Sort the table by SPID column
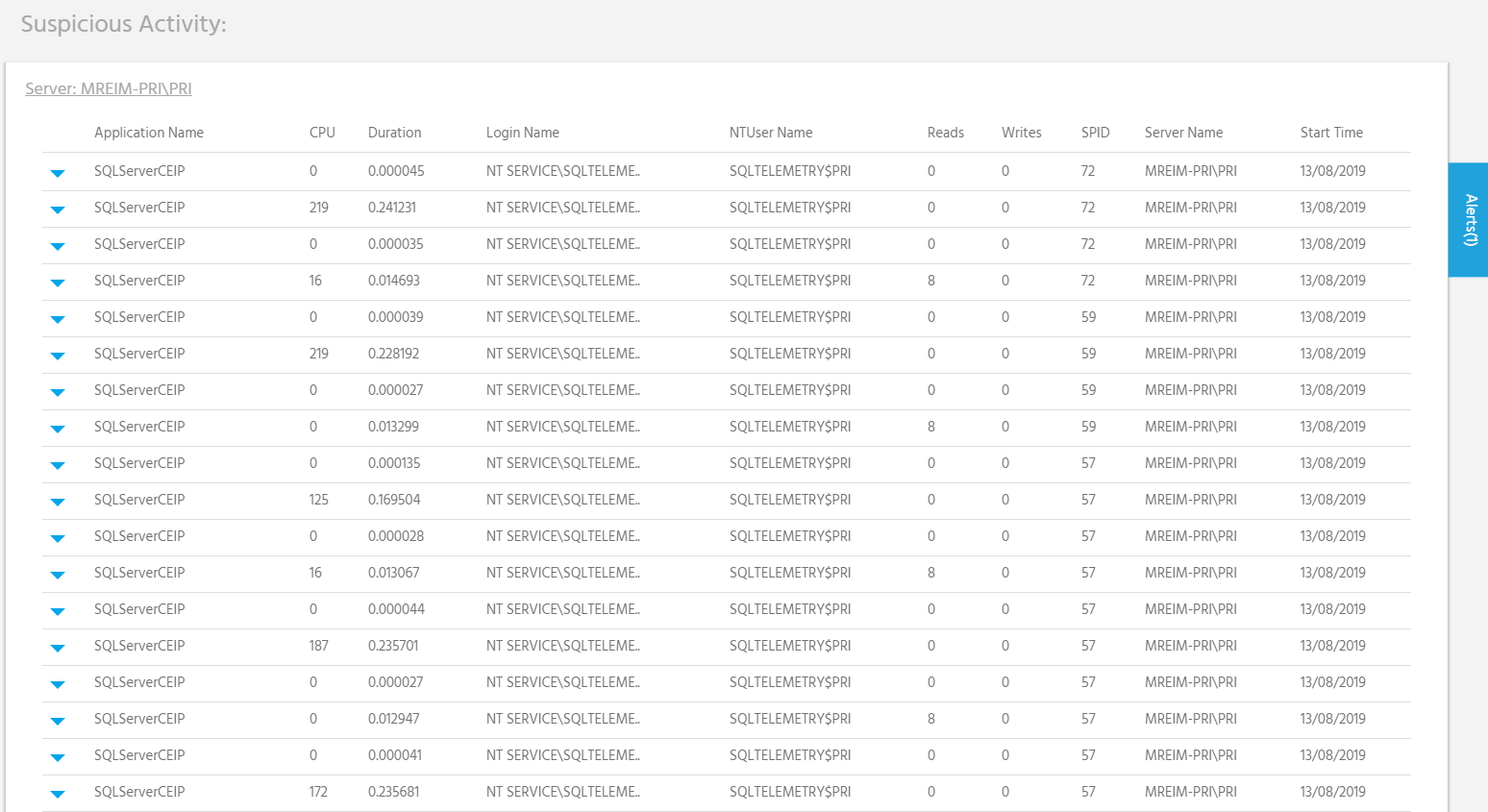Viewport: 1488px width, 812px height. point(1096,133)
